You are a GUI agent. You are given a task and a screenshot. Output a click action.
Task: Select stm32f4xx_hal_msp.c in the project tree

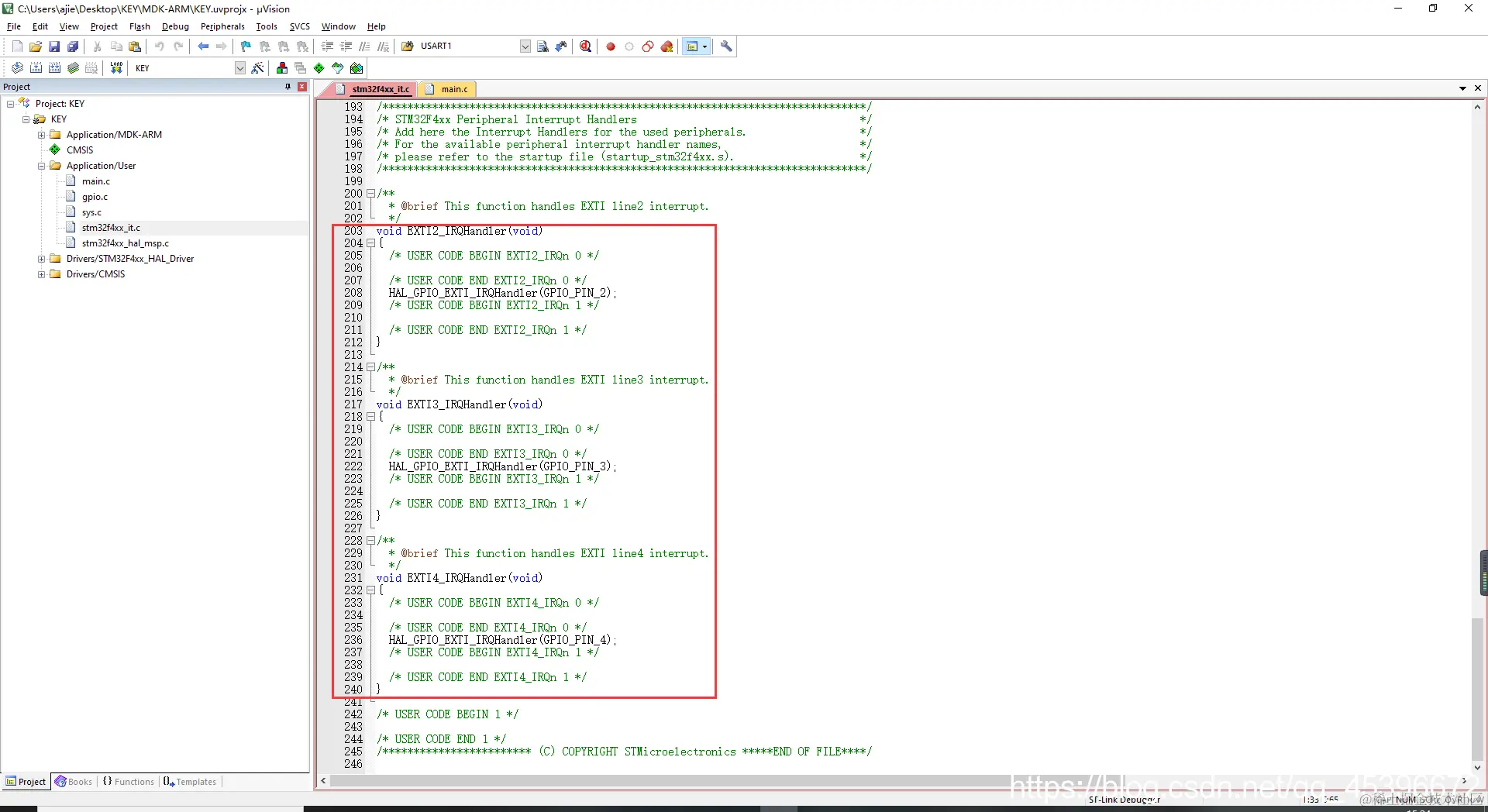[125, 243]
